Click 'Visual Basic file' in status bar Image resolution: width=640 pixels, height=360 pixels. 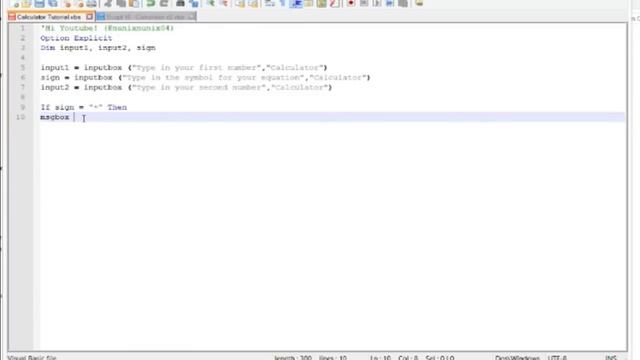[x=32, y=358]
